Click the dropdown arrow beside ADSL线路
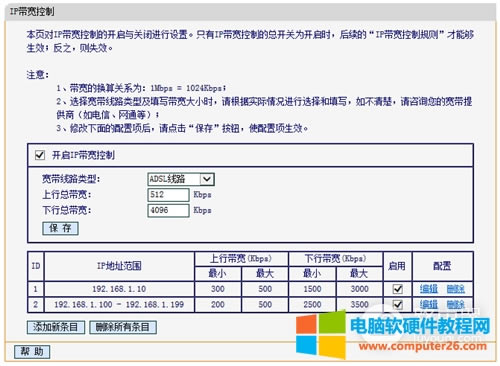The image size is (500, 366). tap(207, 179)
